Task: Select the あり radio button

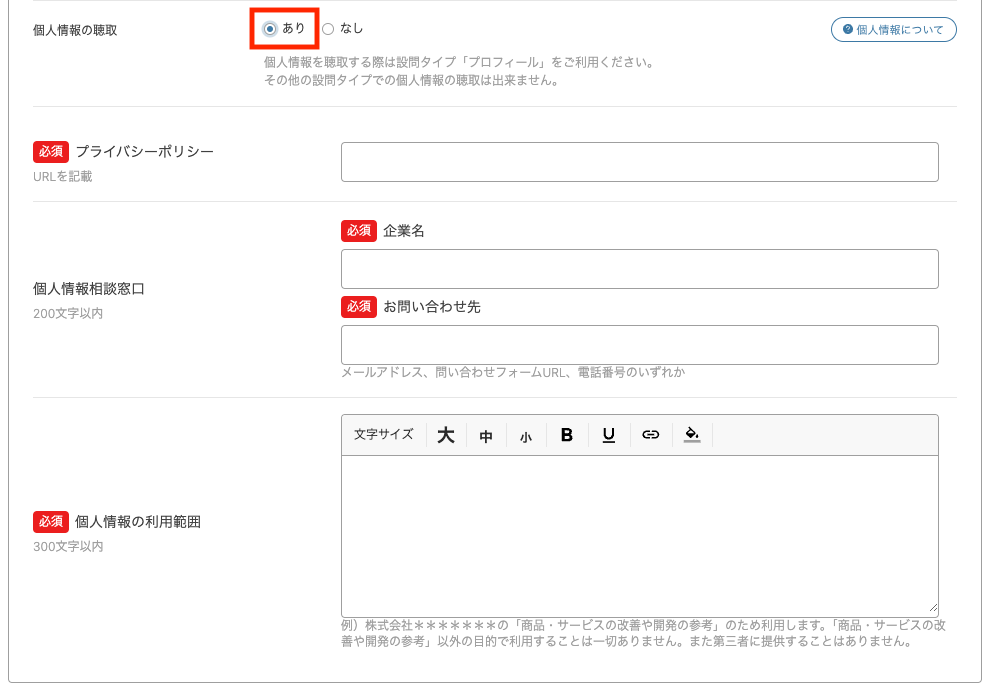Action: pos(270,29)
